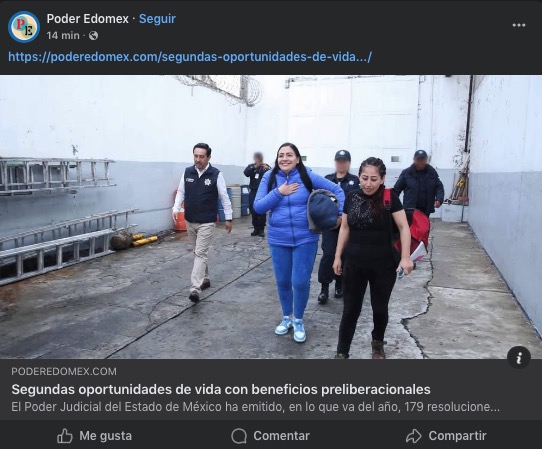Click the Comentar text label
This screenshot has width=542, height=449.
coord(281,436)
